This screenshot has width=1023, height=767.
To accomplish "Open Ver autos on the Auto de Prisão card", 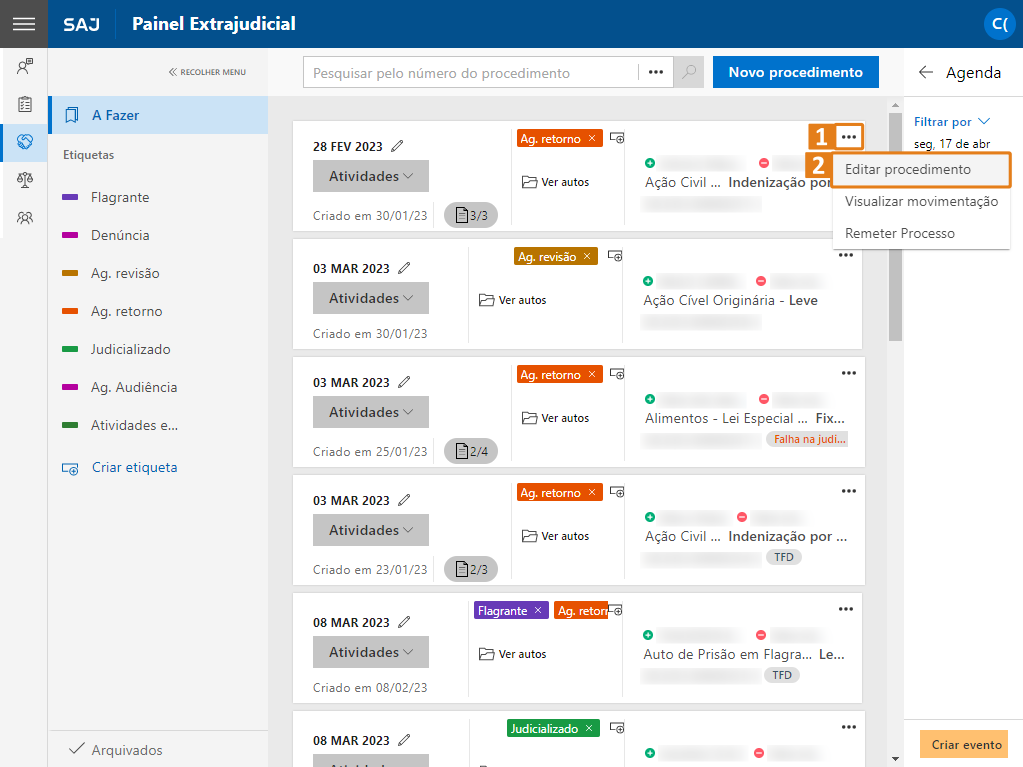I will click(513, 654).
